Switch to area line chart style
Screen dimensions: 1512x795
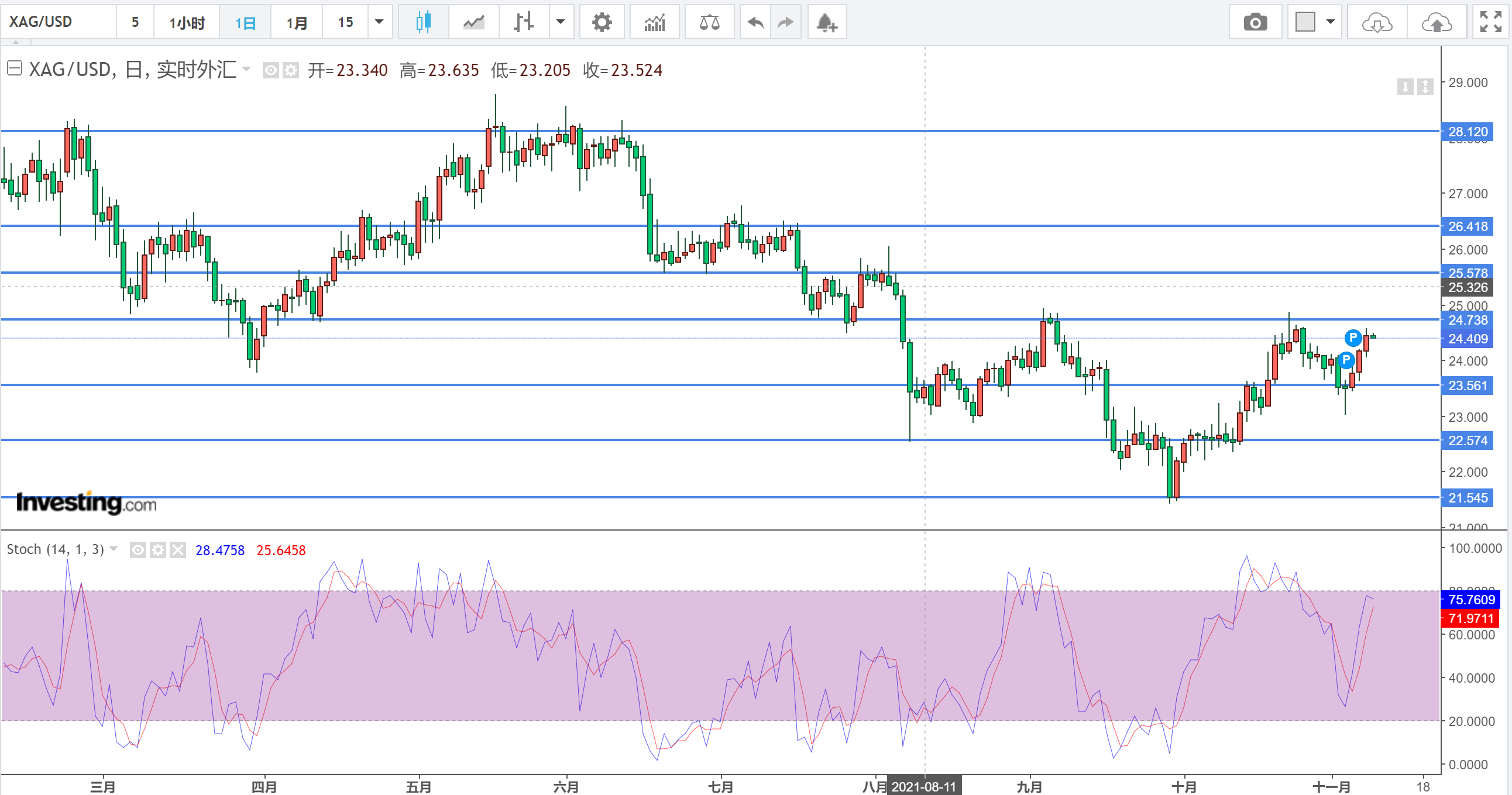tap(474, 22)
